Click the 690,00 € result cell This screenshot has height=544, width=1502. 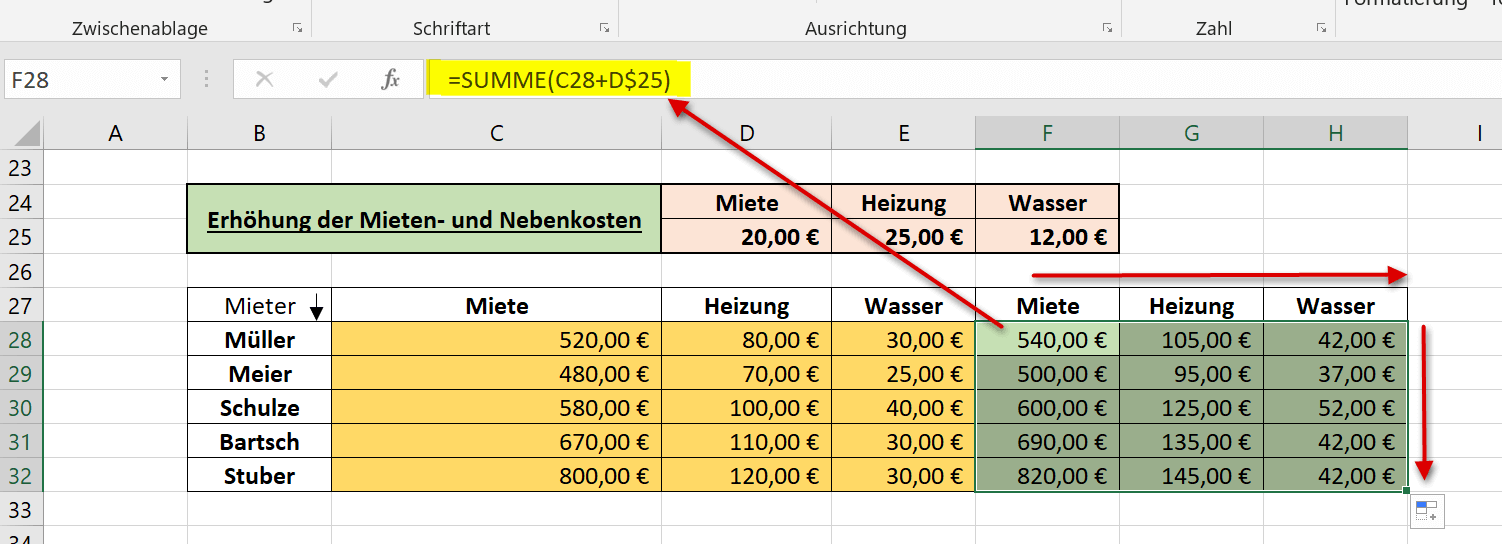[x=1047, y=441]
